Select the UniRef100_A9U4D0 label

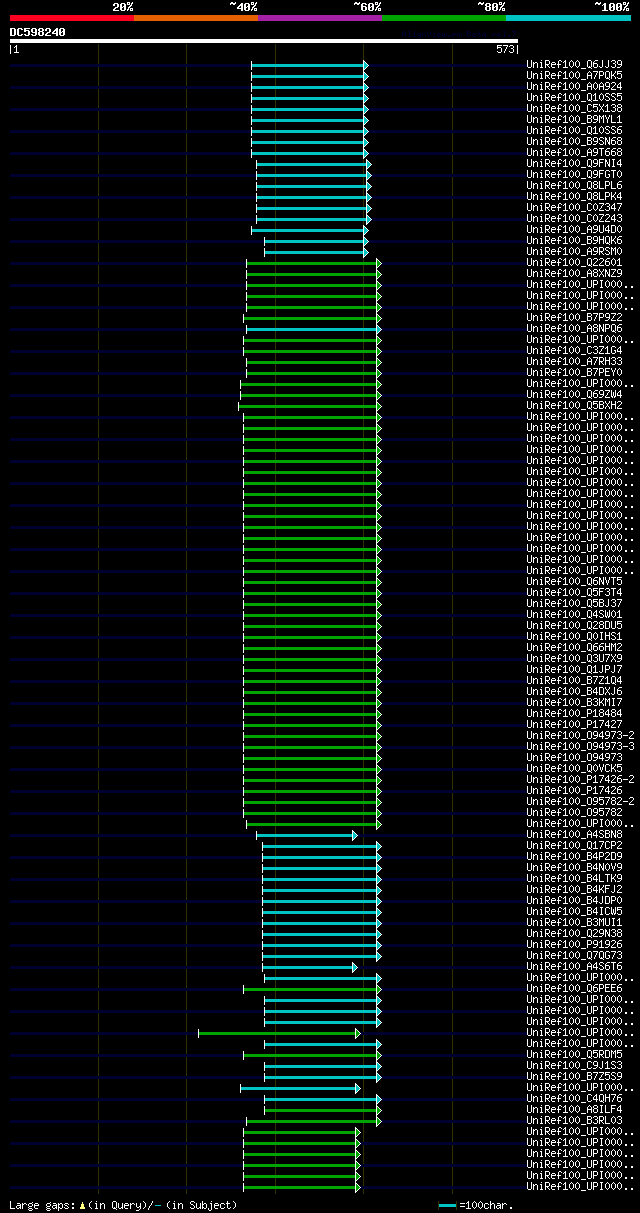tap(574, 229)
